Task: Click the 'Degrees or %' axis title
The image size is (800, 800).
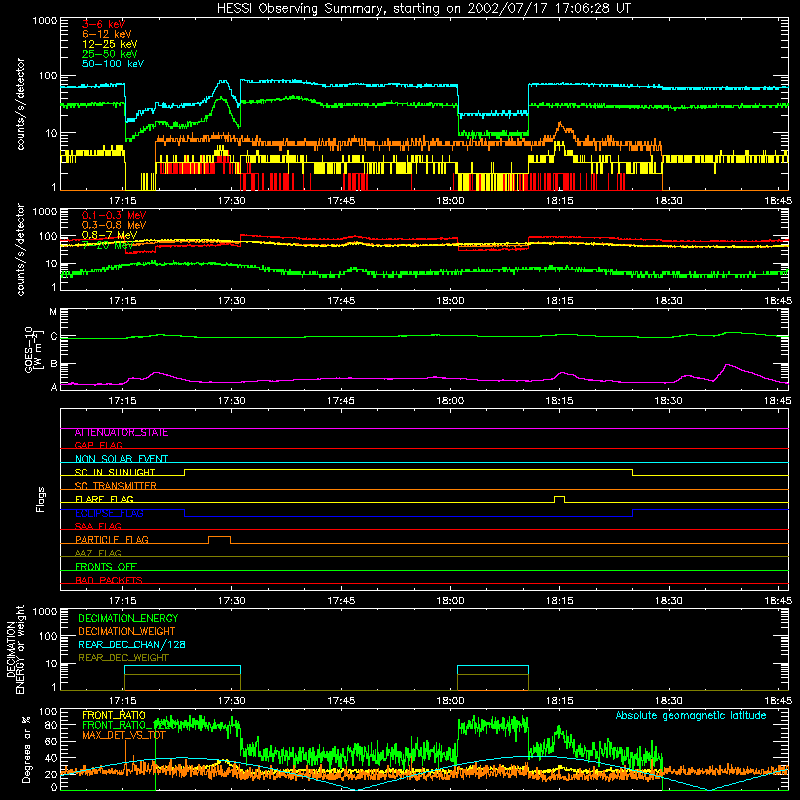Action: pos(27,749)
